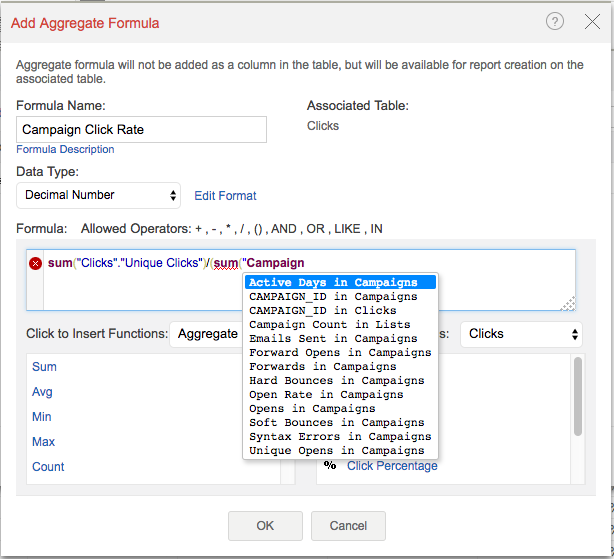Viewport: 614px width, 559px height.
Task: Open the Data Type dropdown
Action: (98, 195)
